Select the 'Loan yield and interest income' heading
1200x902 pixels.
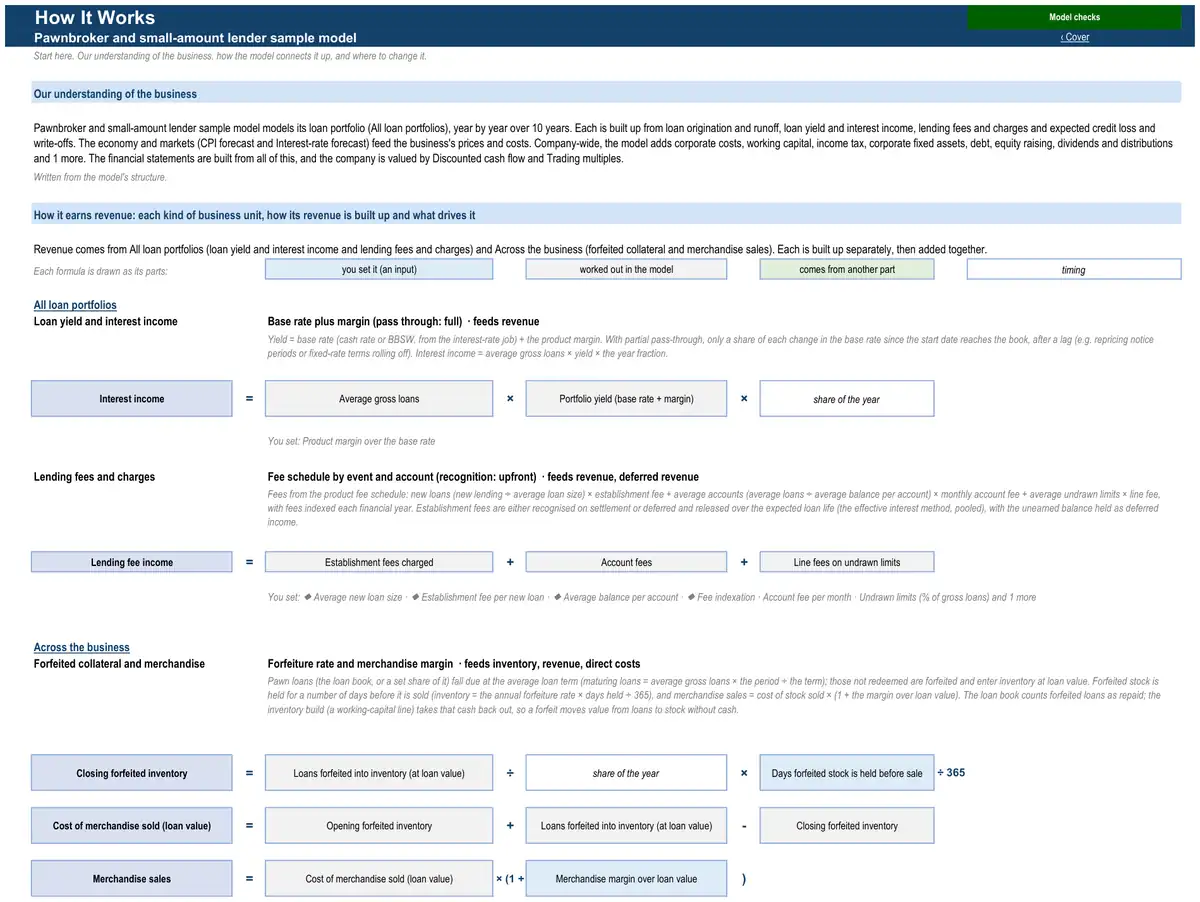tap(106, 322)
